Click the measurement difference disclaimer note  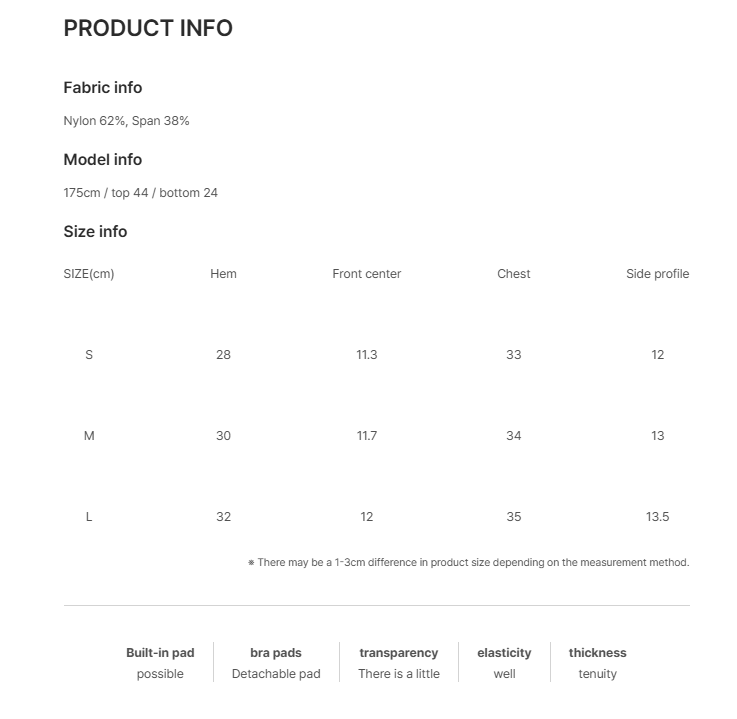click(x=469, y=563)
